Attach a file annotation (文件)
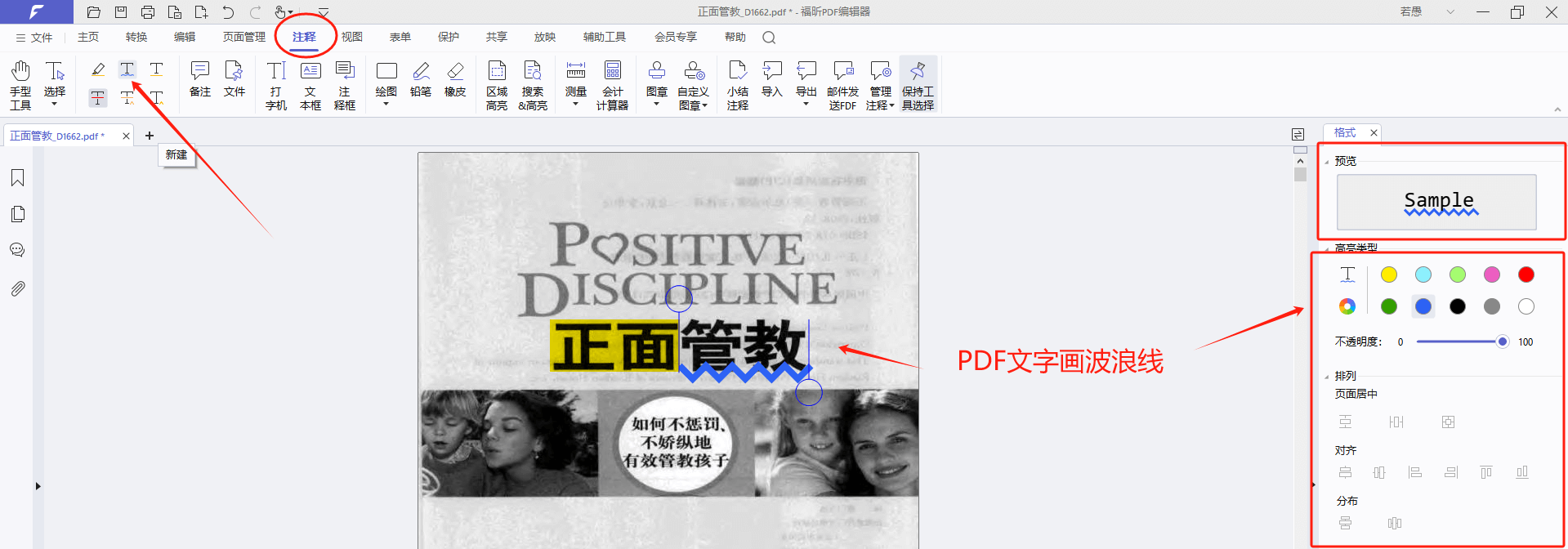Viewport: 1568px width, 549px height. point(235,79)
